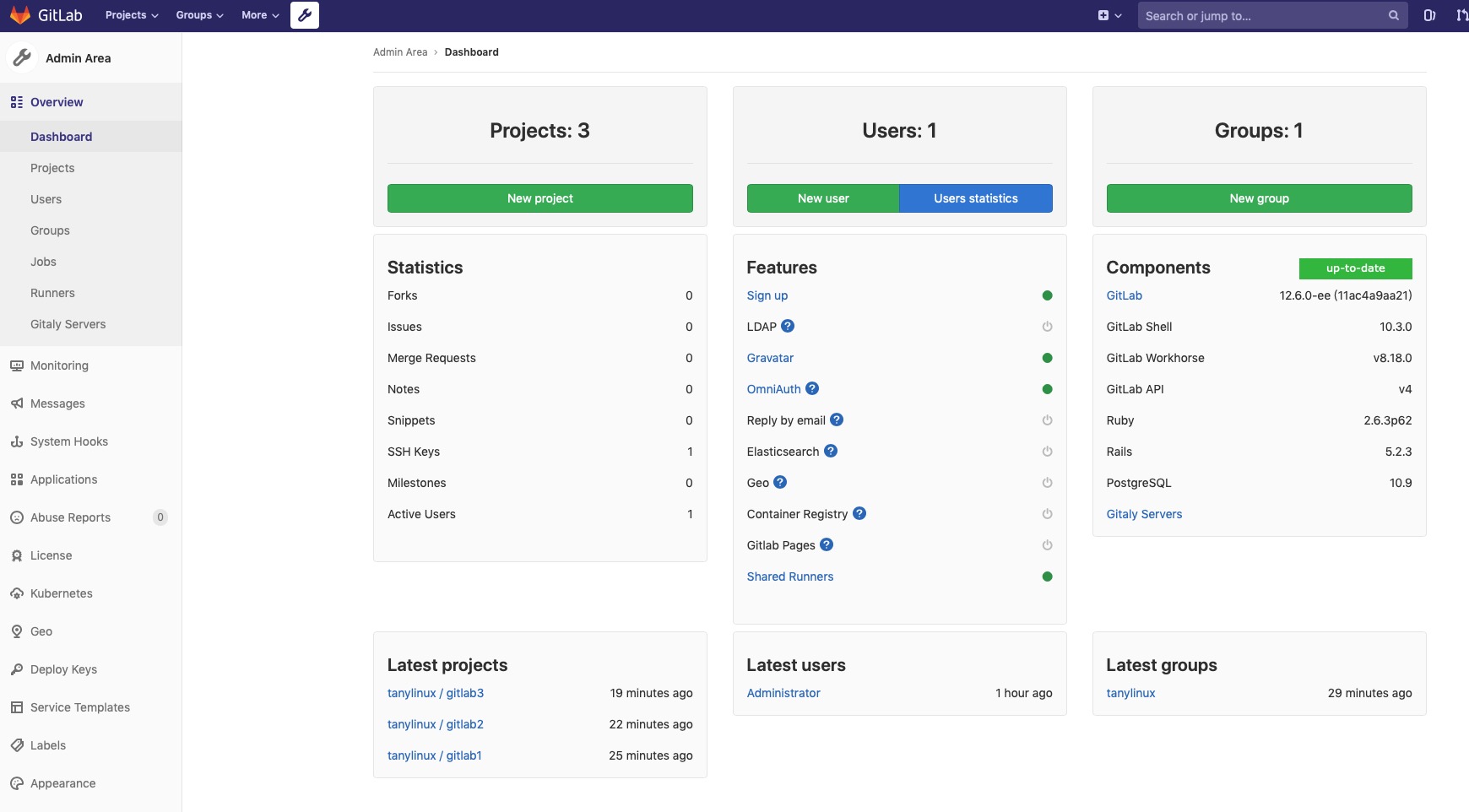Click the Gravatar green status dot
Image resolution: width=1469 pixels, height=812 pixels.
(1047, 358)
